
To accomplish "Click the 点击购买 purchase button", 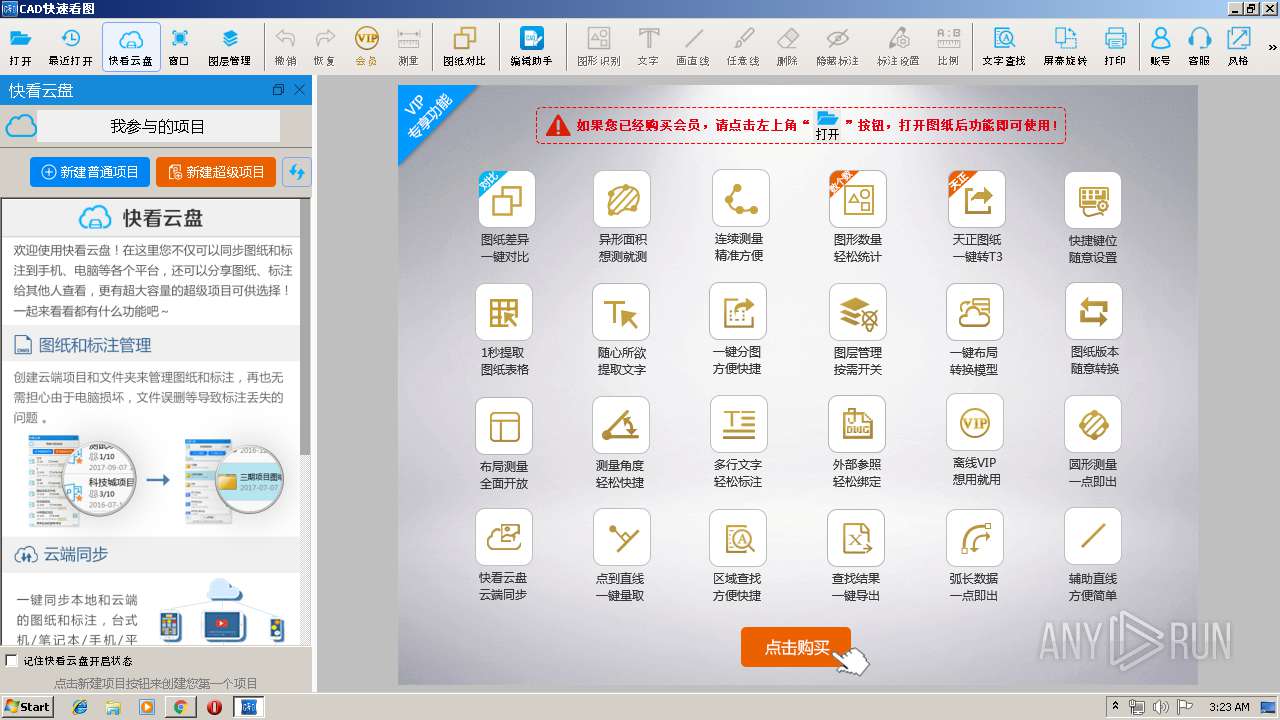I will click(796, 647).
